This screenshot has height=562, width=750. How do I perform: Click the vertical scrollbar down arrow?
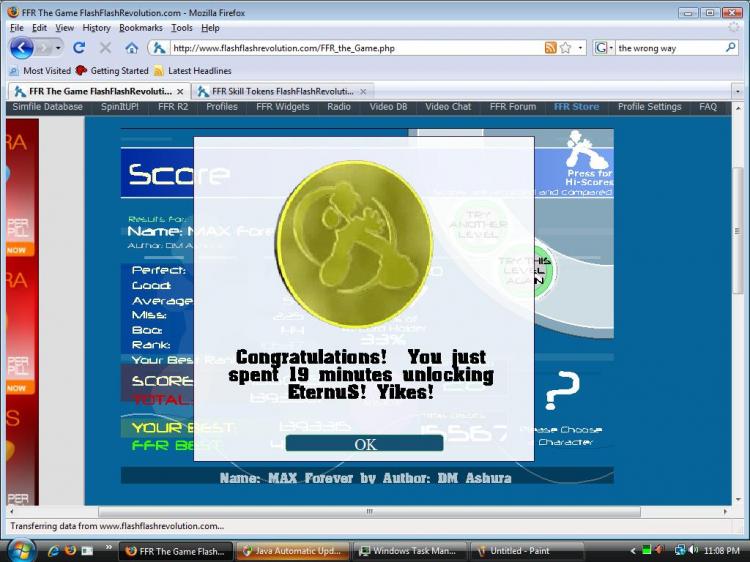pos(738,499)
